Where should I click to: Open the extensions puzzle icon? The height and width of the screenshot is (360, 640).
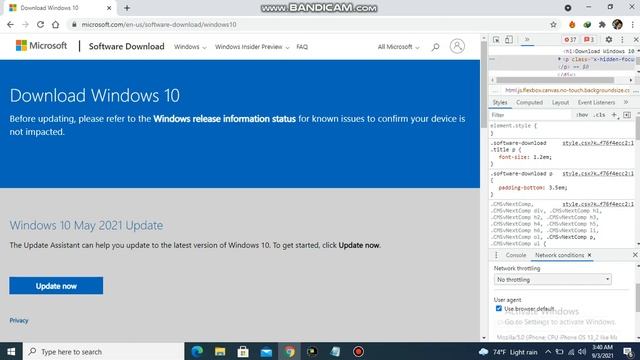[602, 24]
